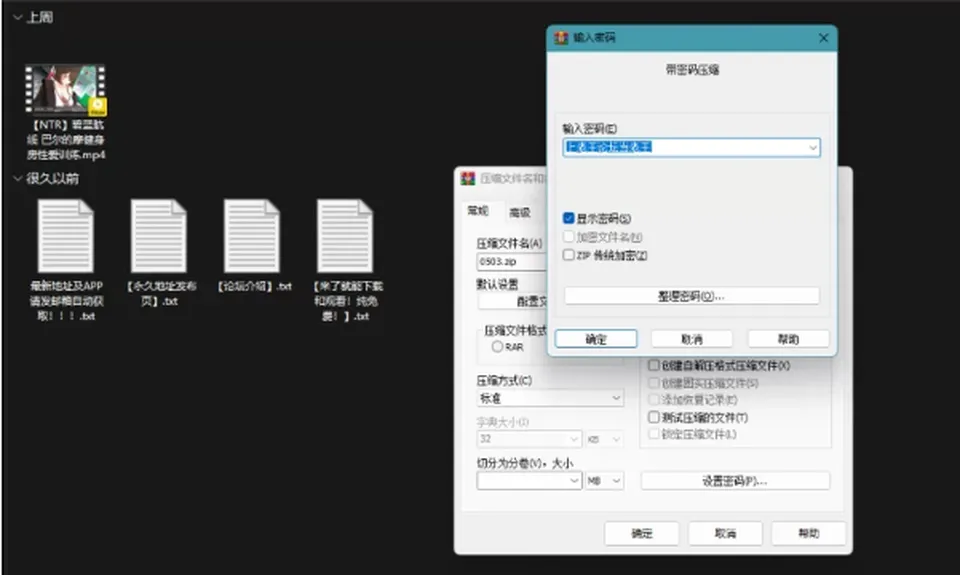Click the 压缩方式(C) label
960x575 pixels.
click(x=504, y=380)
